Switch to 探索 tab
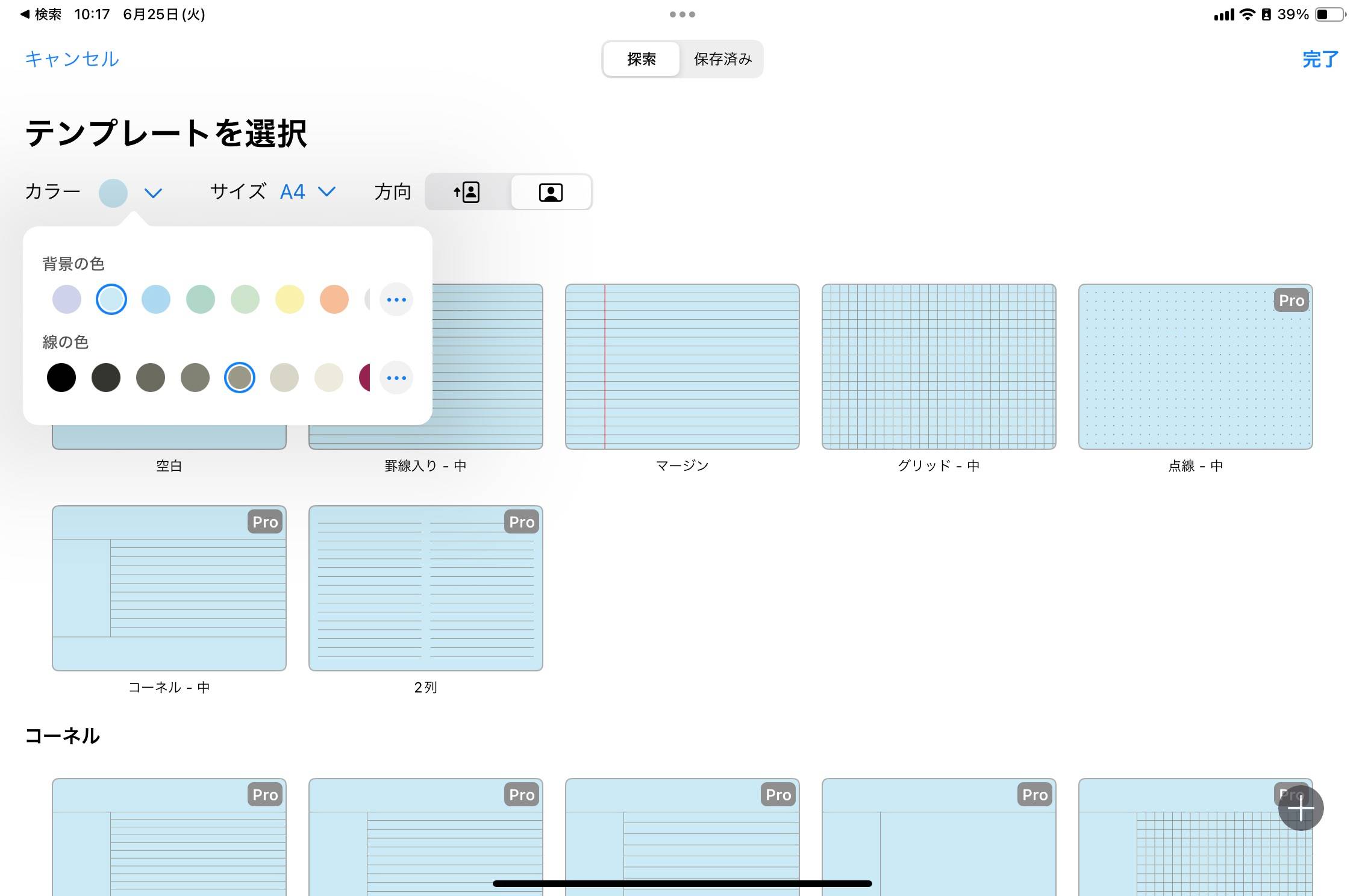The width and height of the screenshot is (1365, 896). [642, 59]
